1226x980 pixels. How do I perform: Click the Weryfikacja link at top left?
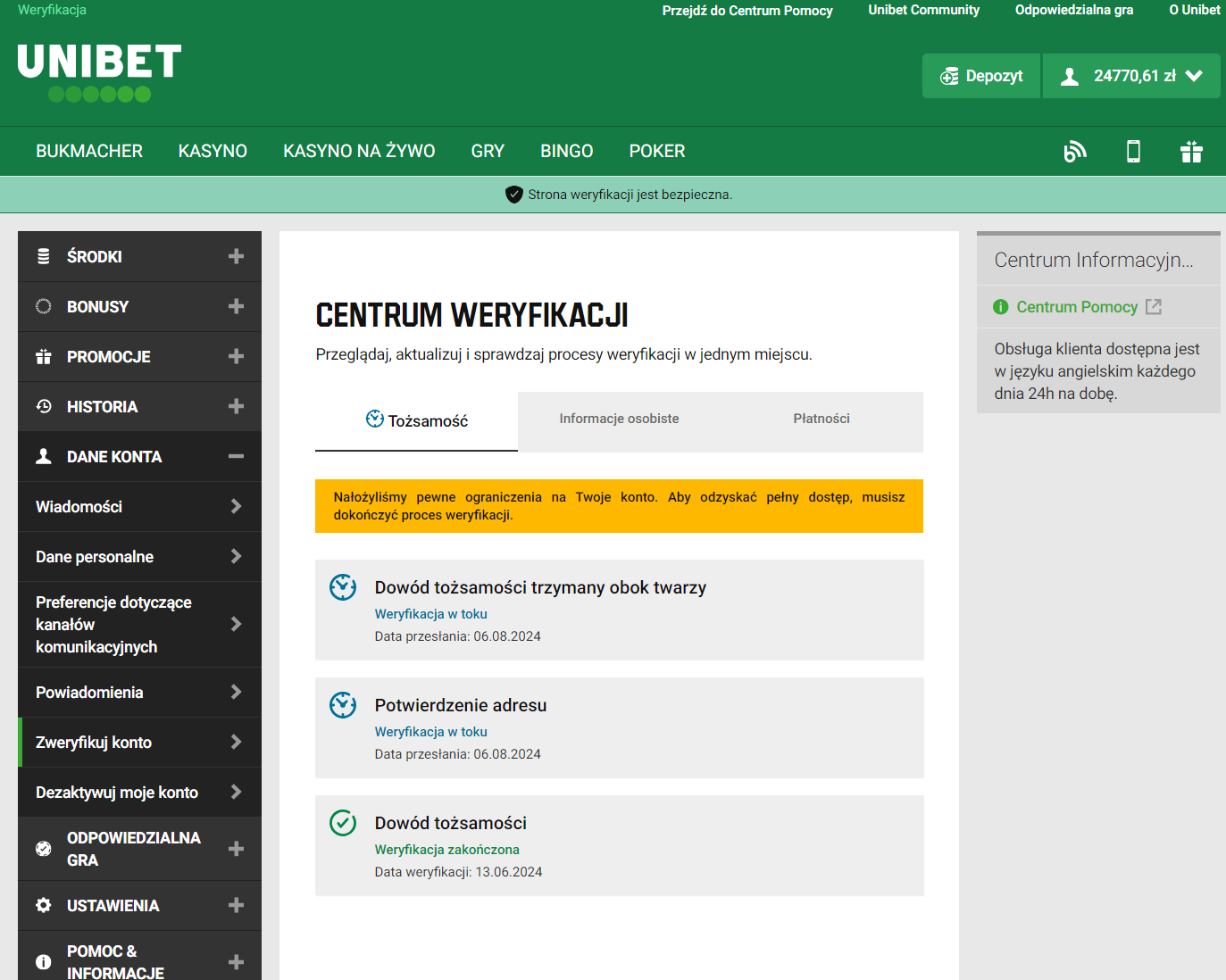point(52,10)
